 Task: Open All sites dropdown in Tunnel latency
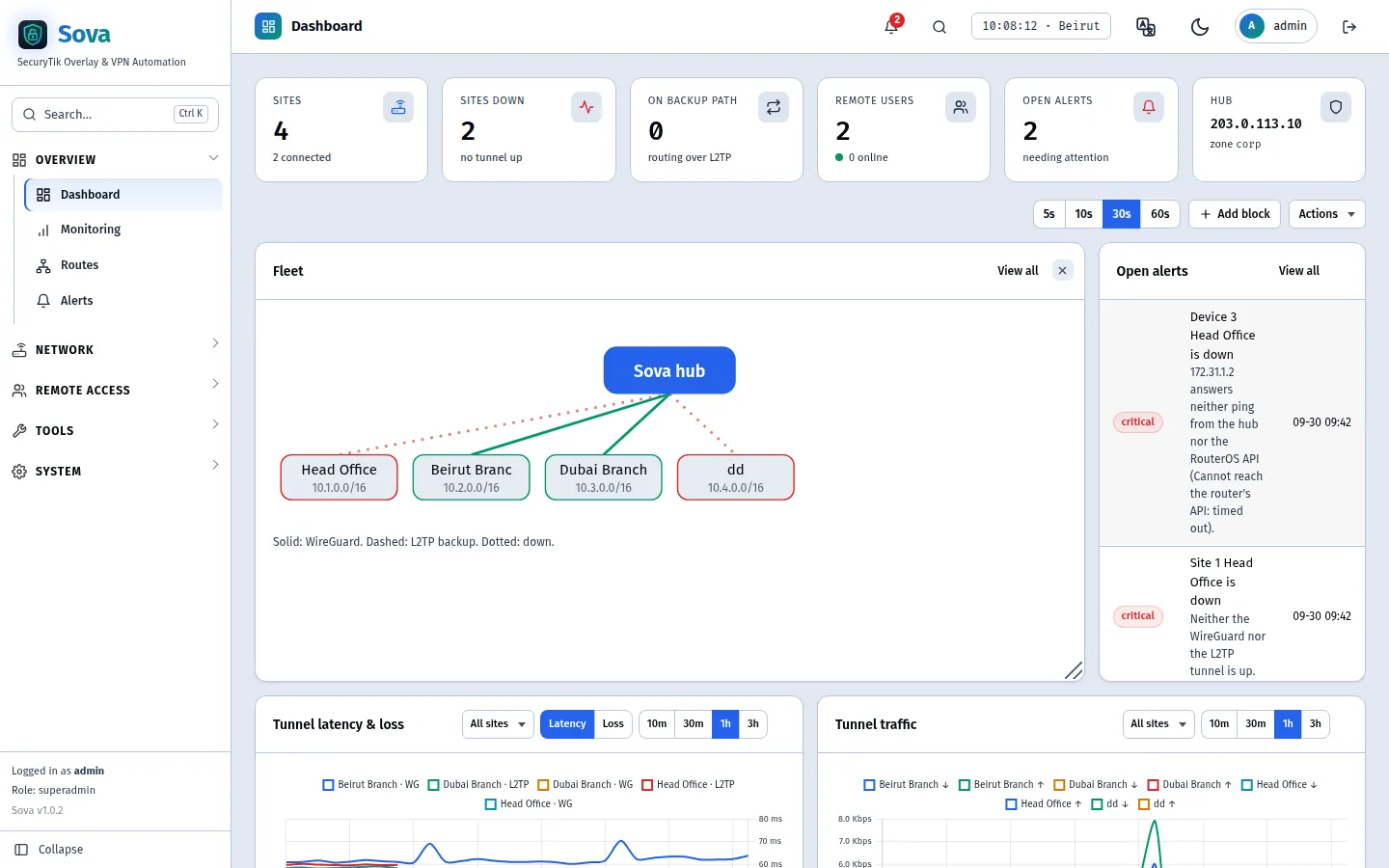[498, 724]
